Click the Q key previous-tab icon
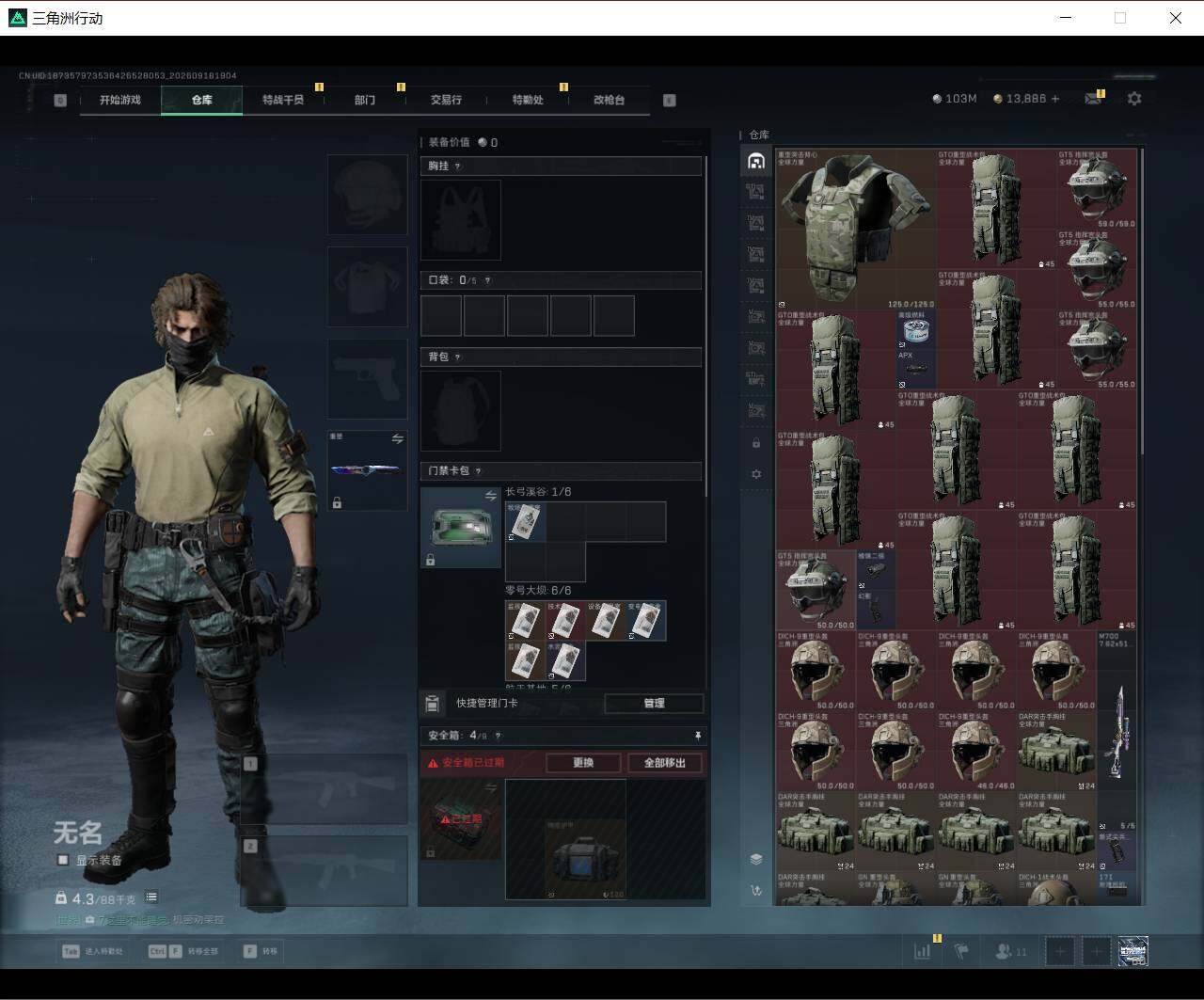 pos(60,100)
